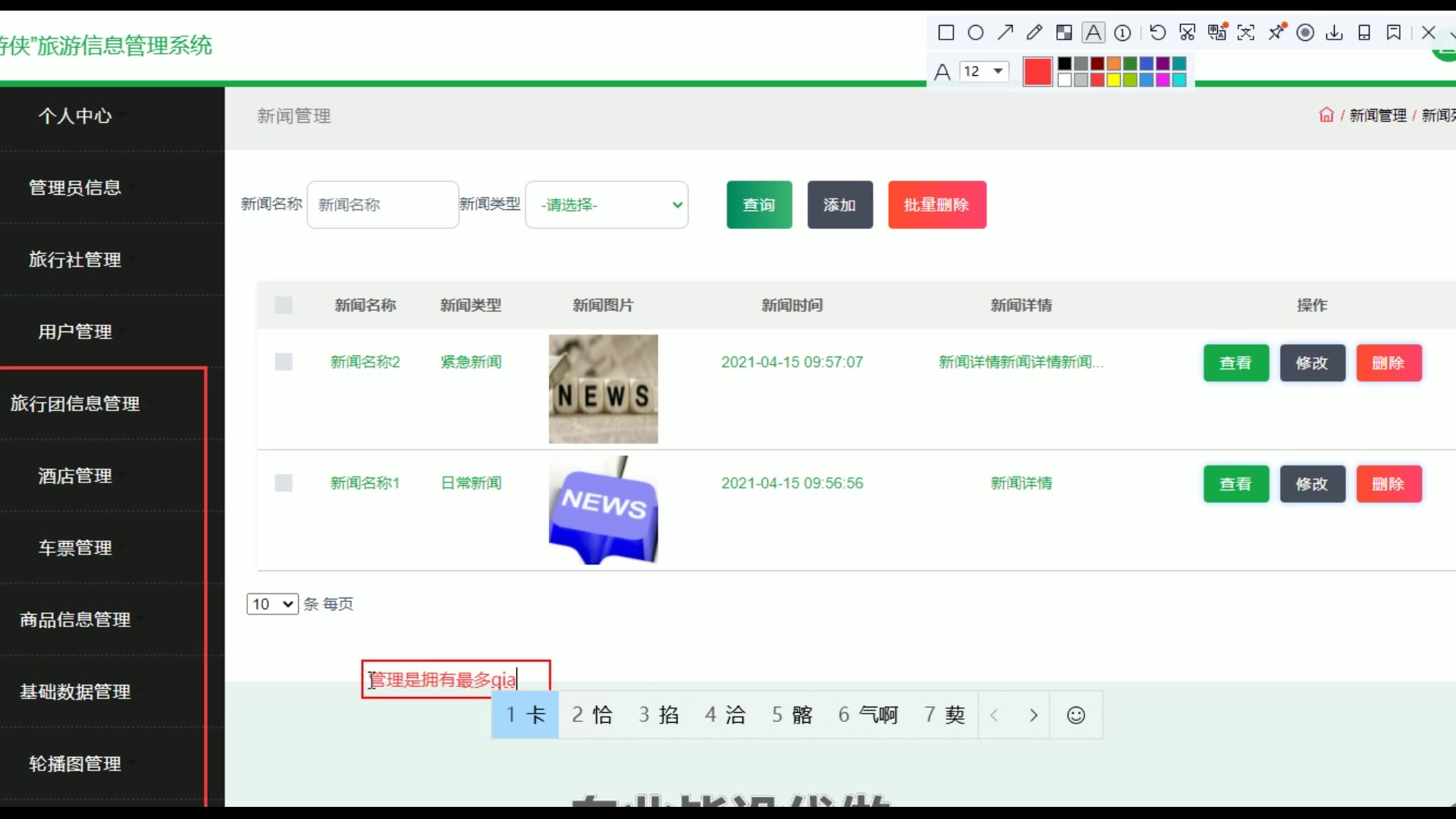
Task: Go to previous IME candidate page
Action: pos(994,715)
